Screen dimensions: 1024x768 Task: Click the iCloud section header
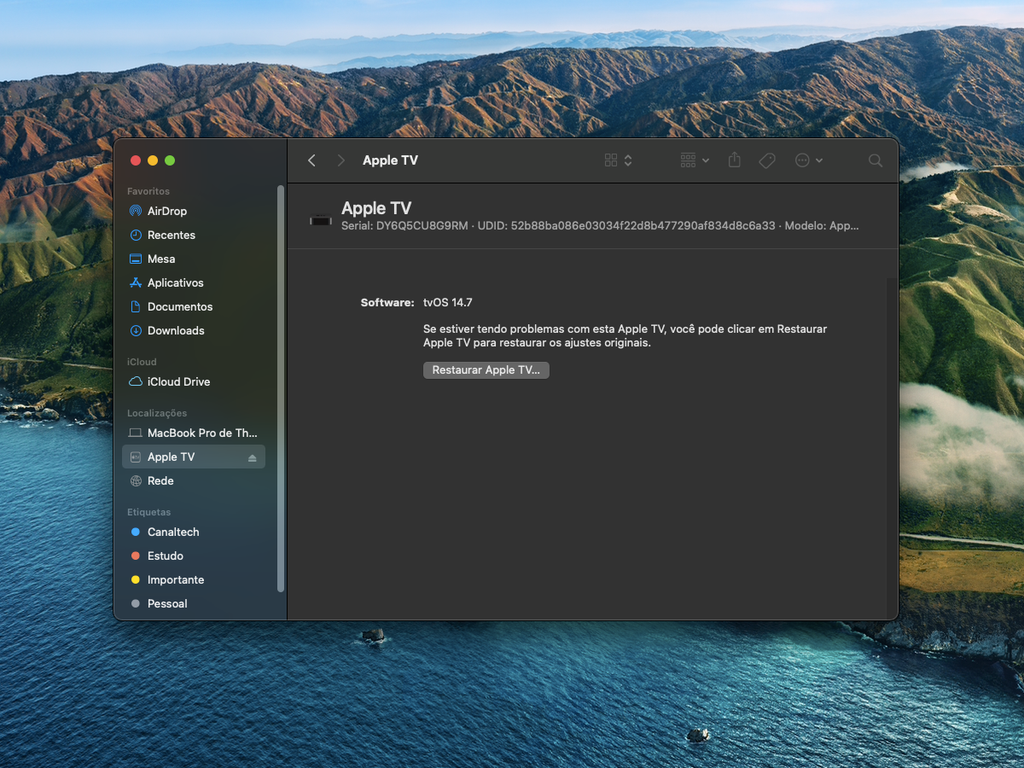pos(142,362)
